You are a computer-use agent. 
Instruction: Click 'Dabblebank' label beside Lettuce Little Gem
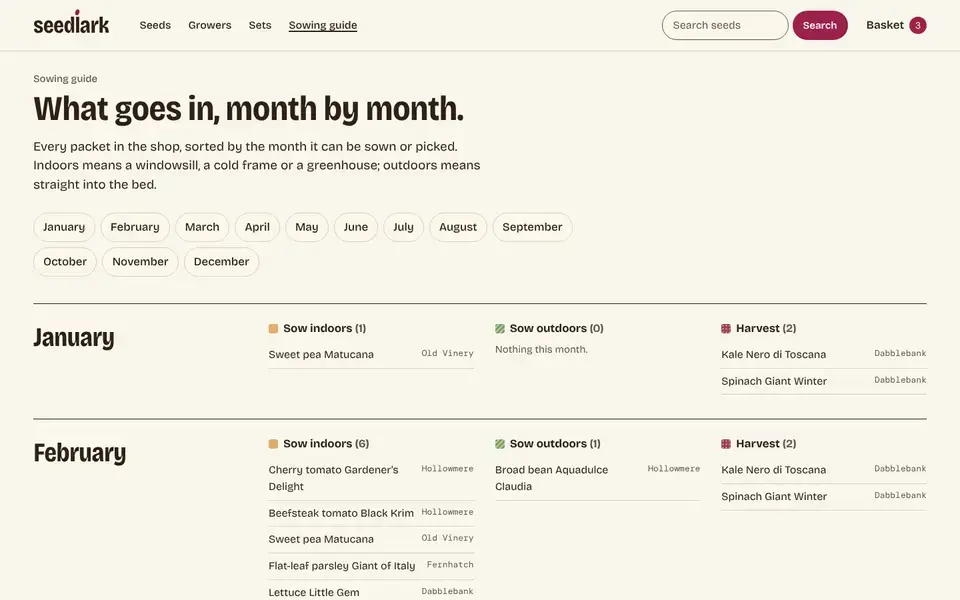tap(448, 591)
